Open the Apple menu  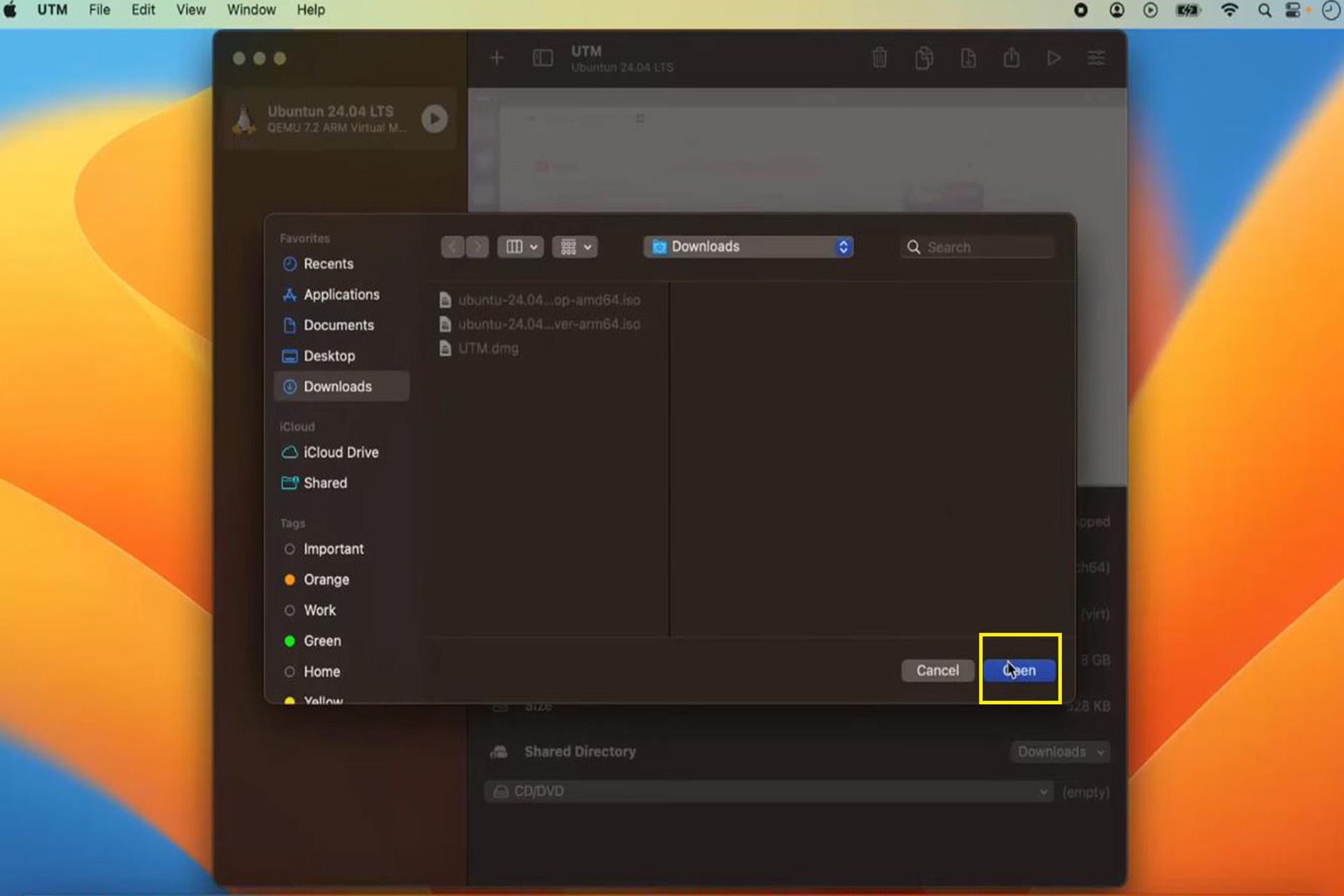point(10,10)
